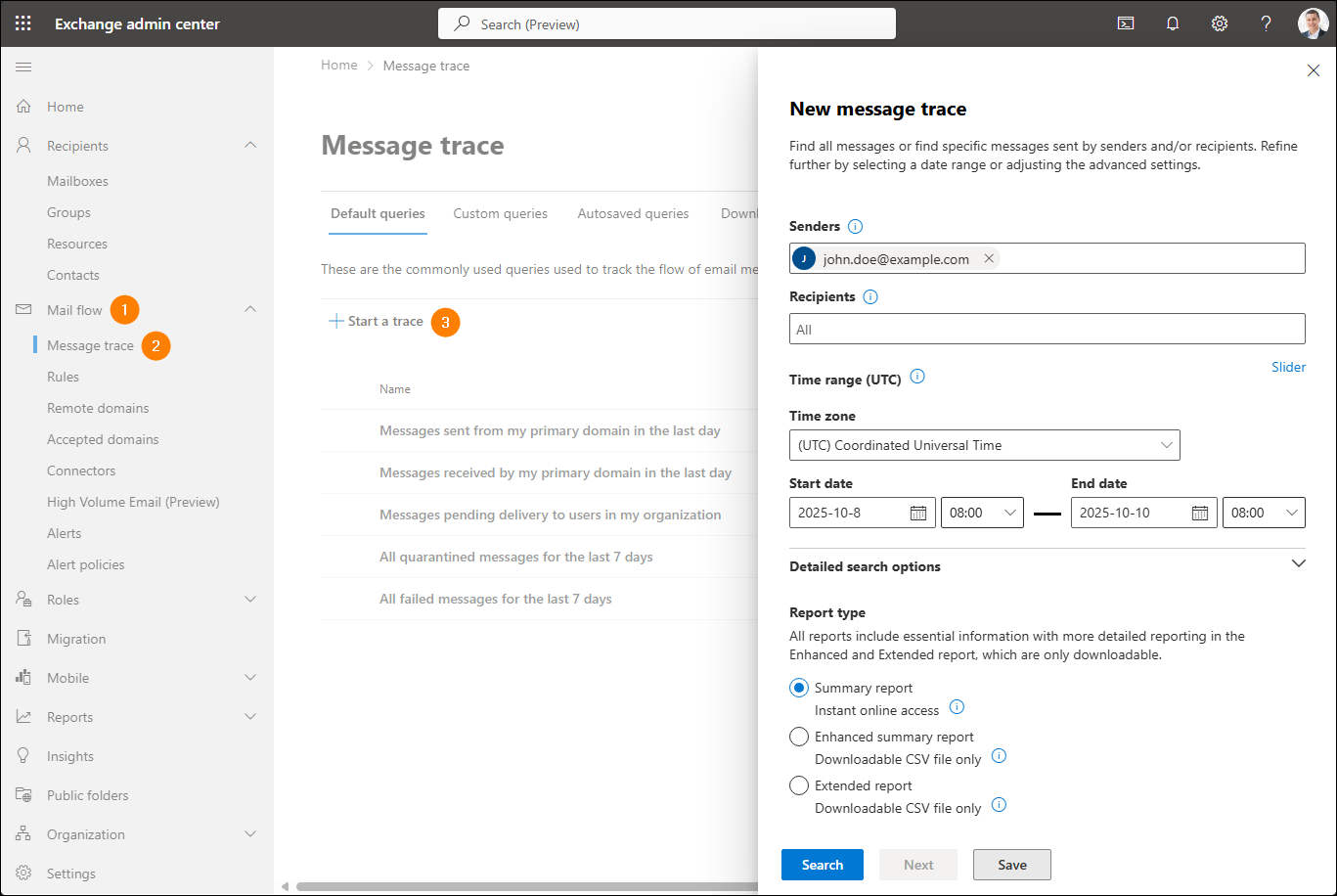Switch to the Autosaved queries tab
This screenshot has height=896, width=1337.
633,212
